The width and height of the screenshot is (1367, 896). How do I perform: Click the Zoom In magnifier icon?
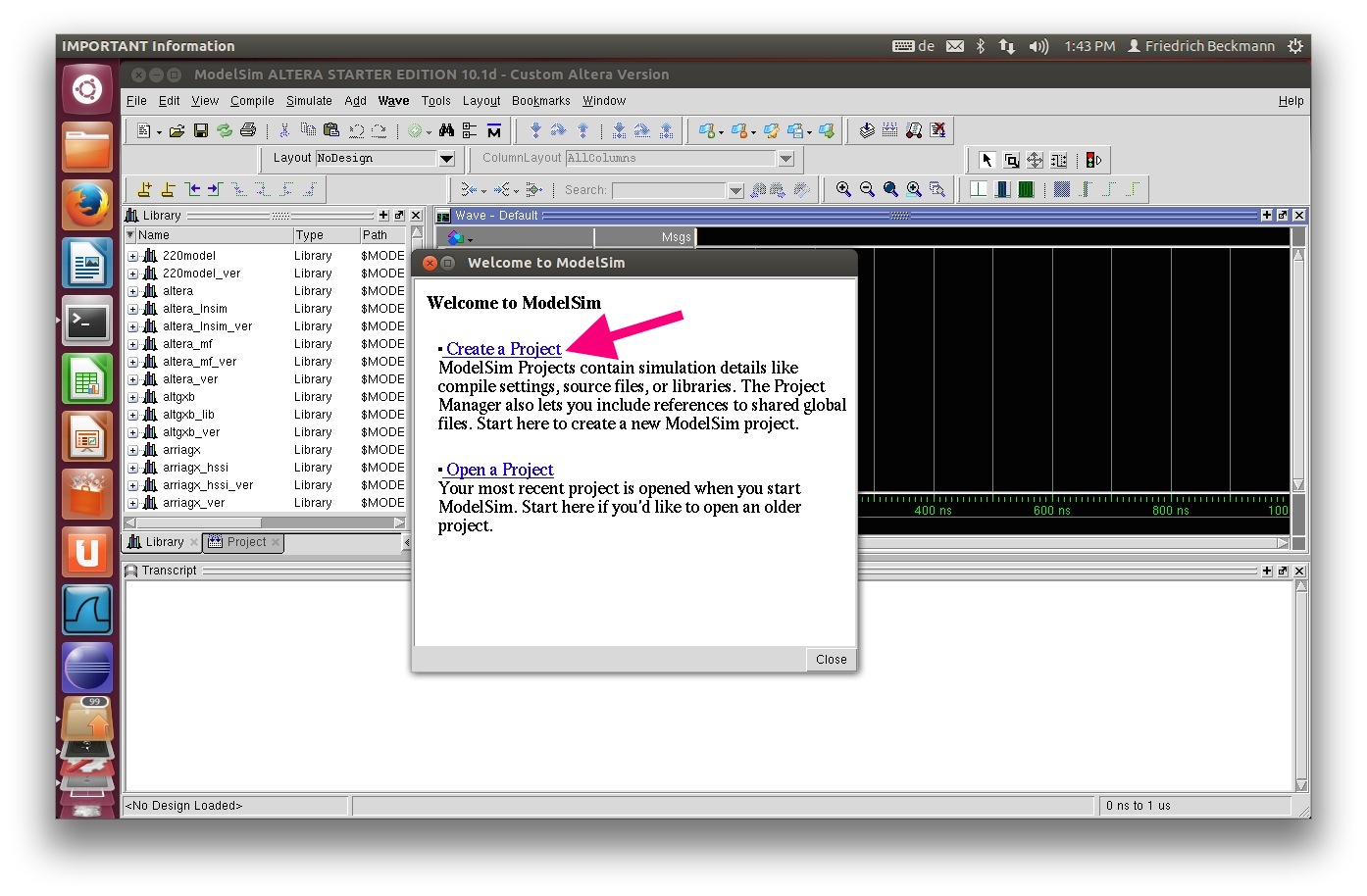coord(843,189)
